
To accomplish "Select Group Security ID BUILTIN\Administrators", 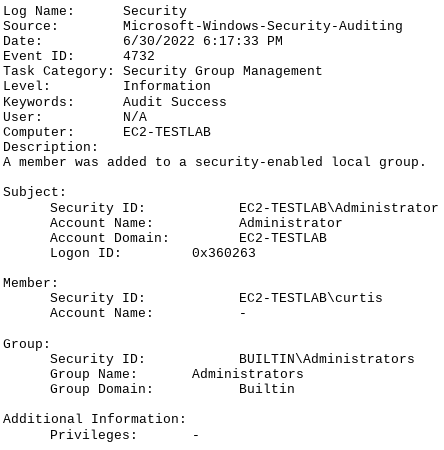I will [327, 359].
